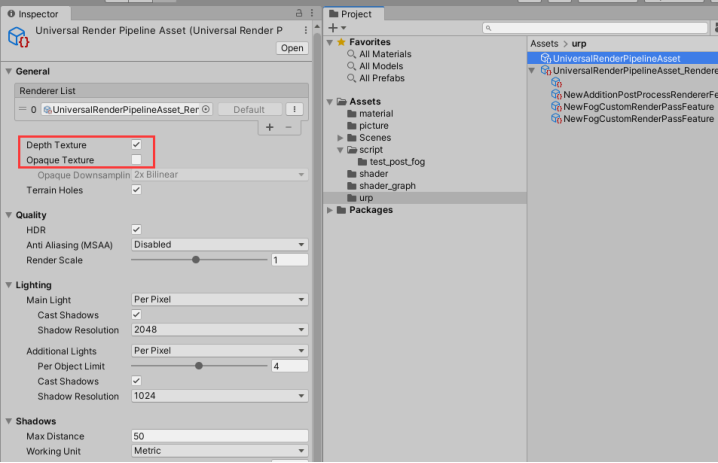This screenshot has height=463, width=718.
Task: Collapse the Quality section
Action: pos(9,215)
